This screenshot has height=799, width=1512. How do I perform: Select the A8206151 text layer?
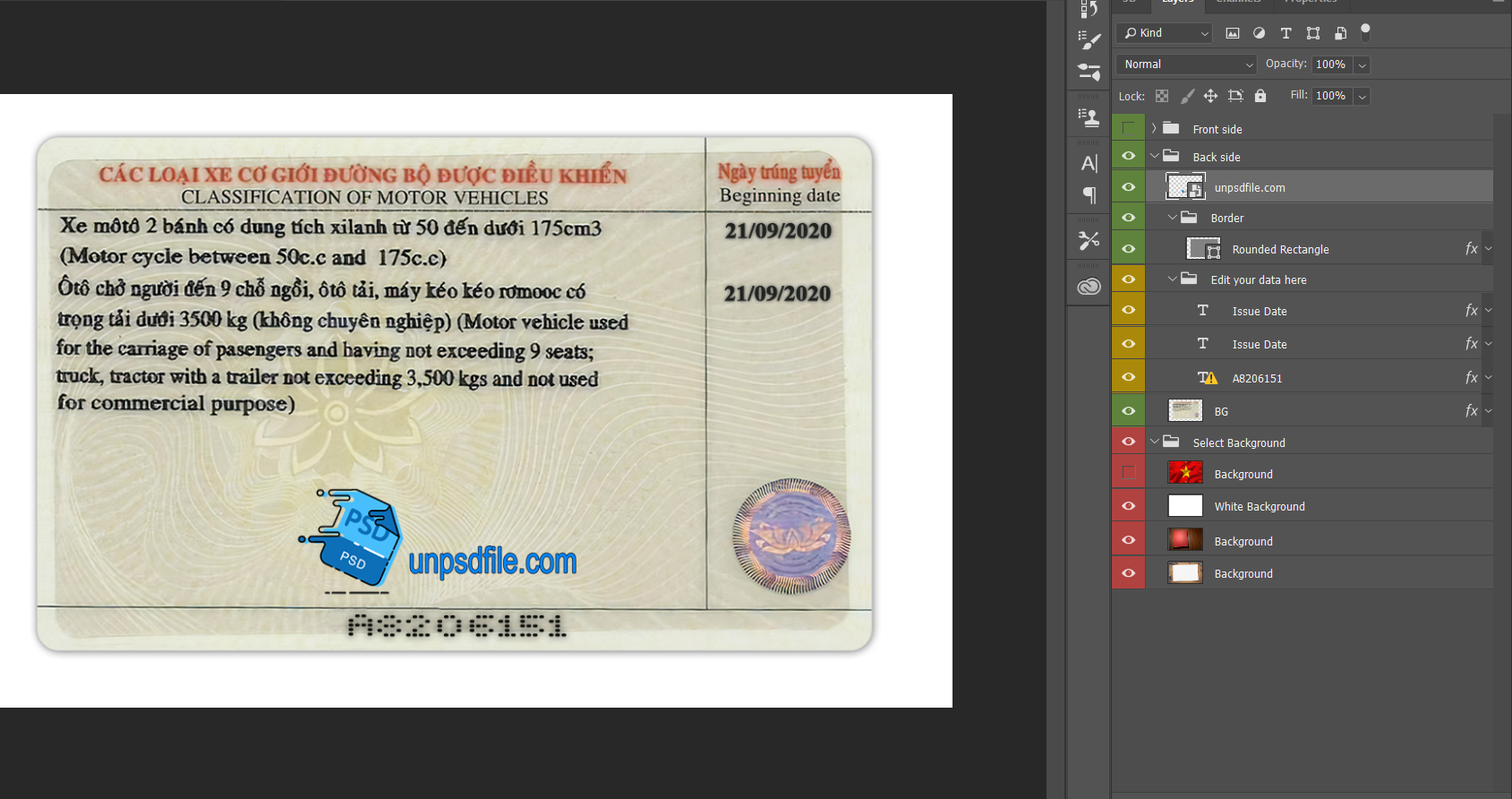click(x=1257, y=378)
